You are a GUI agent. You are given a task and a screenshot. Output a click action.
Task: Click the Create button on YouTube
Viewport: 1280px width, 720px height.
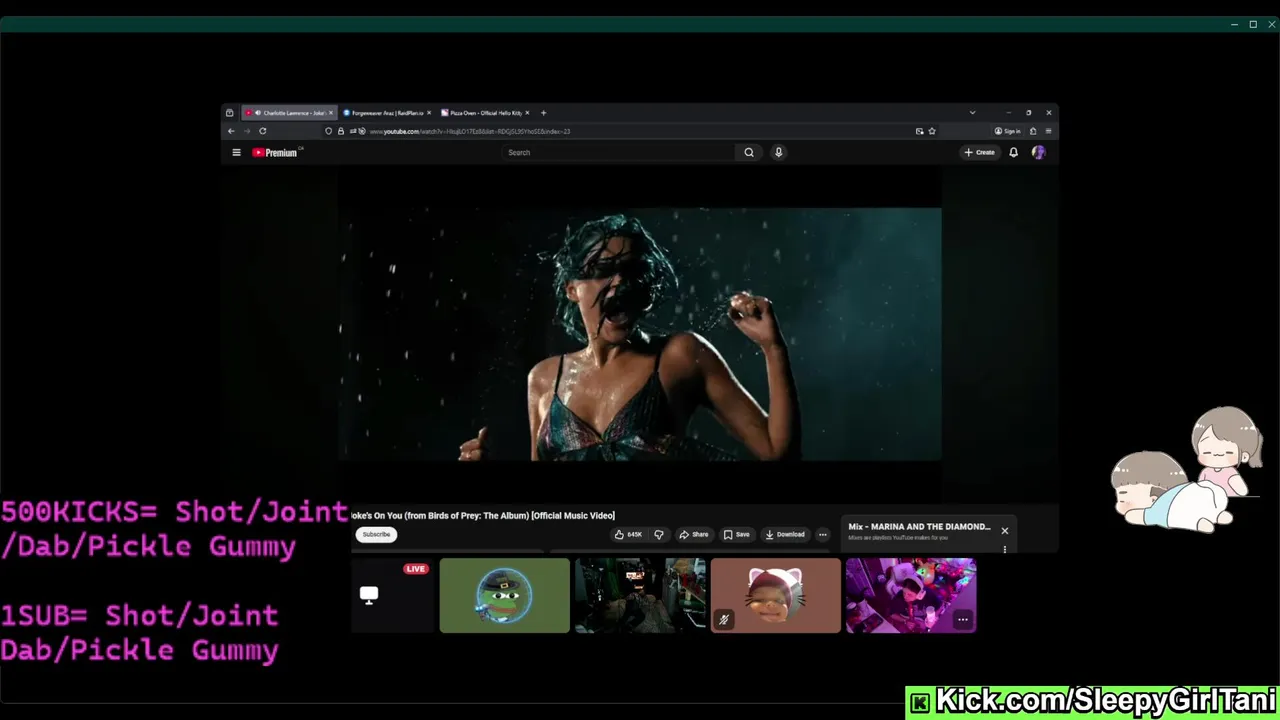pyautogui.click(x=979, y=153)
